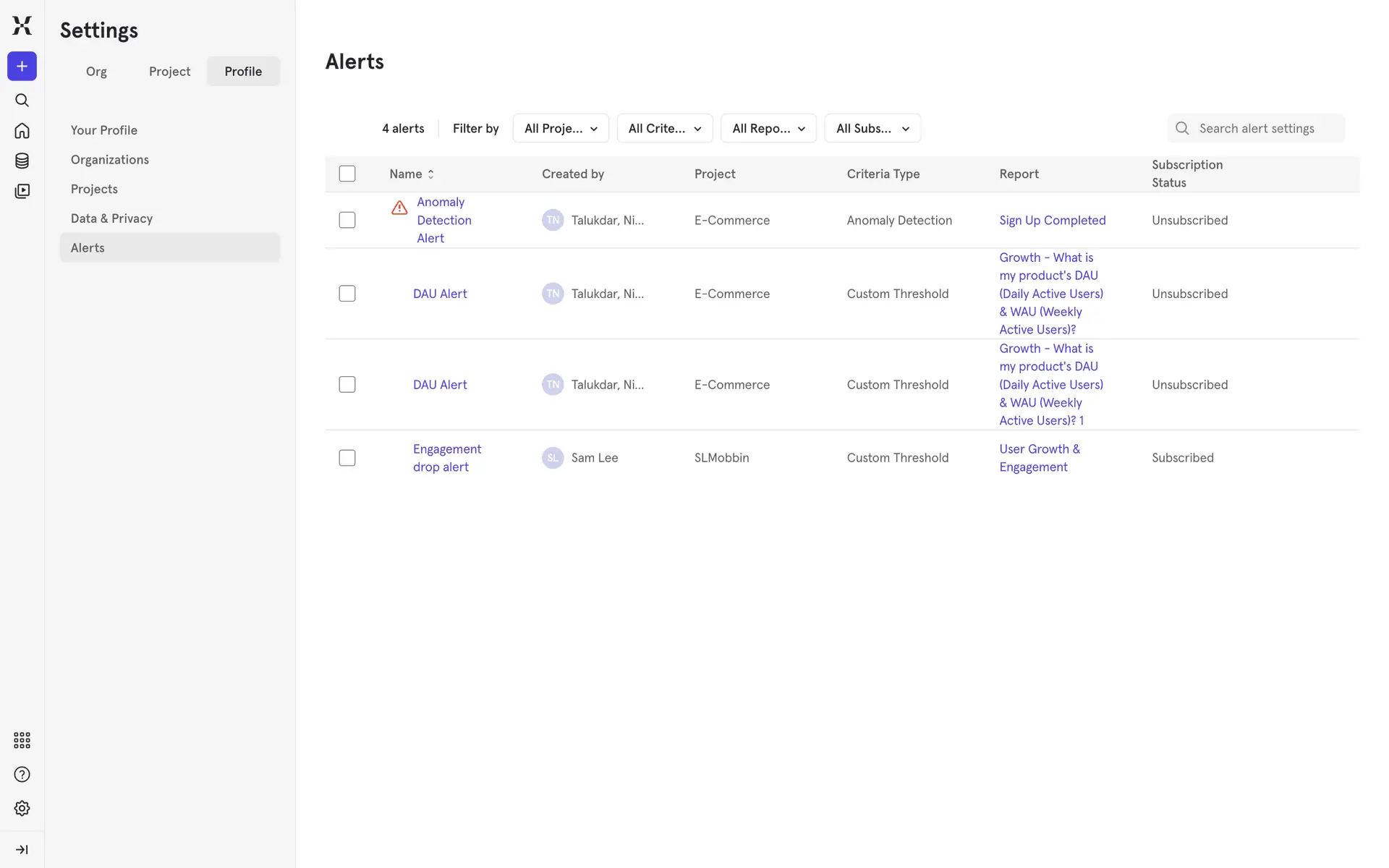Open the All Subscriptions filter dropdown
The height and width of the screenshot is (868, 1389).
[x=872, y=129]
